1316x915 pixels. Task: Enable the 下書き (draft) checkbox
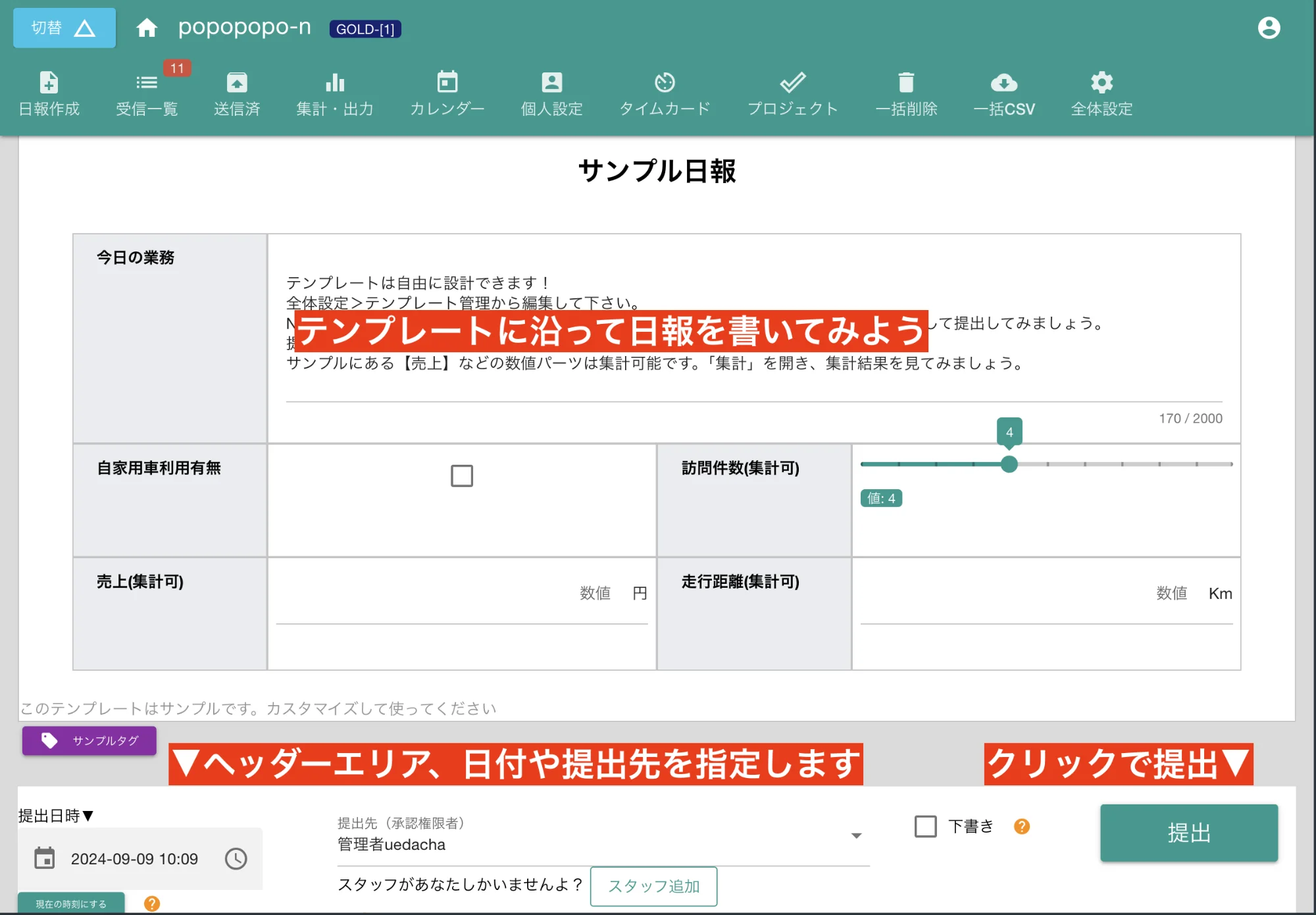[x=925, y=826]
